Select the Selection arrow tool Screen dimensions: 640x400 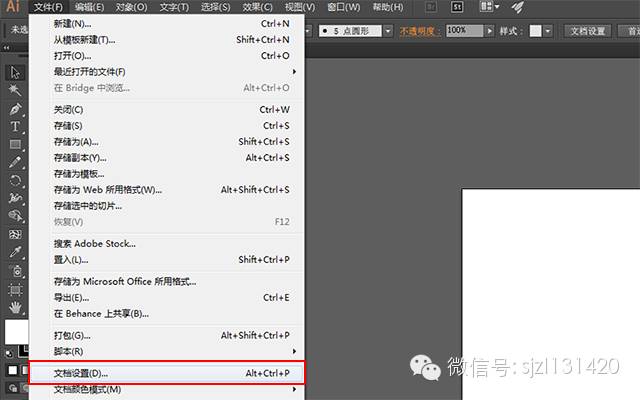click(x=15, y=72)
